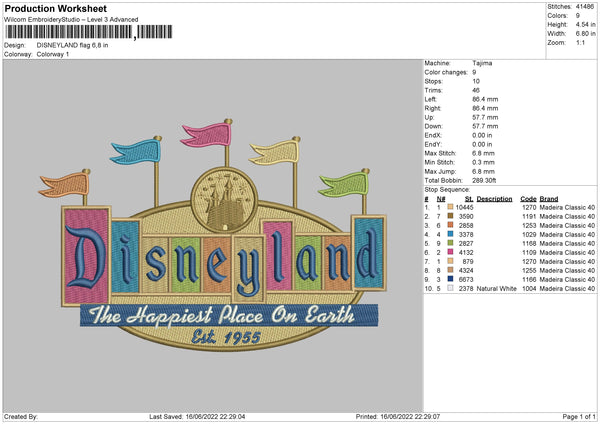Click the design name 'DISNEYLAND flag 6,8 in'
Viewport: 600px width, 424px height.
(x=72, y=45)
